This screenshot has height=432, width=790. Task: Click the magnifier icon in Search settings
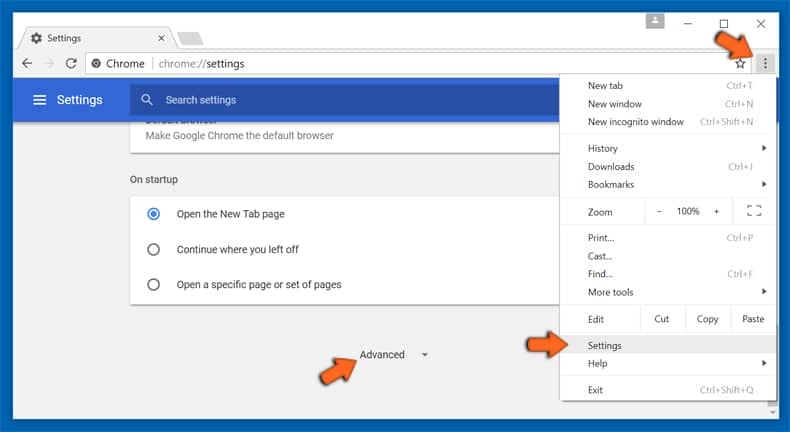[147, 100]
